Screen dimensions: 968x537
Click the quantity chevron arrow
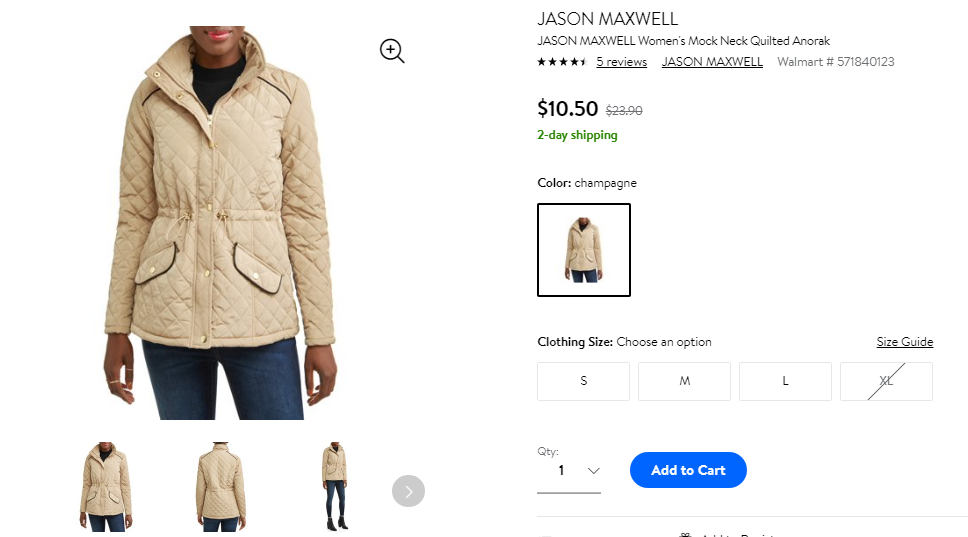click(x=594, y=471)
